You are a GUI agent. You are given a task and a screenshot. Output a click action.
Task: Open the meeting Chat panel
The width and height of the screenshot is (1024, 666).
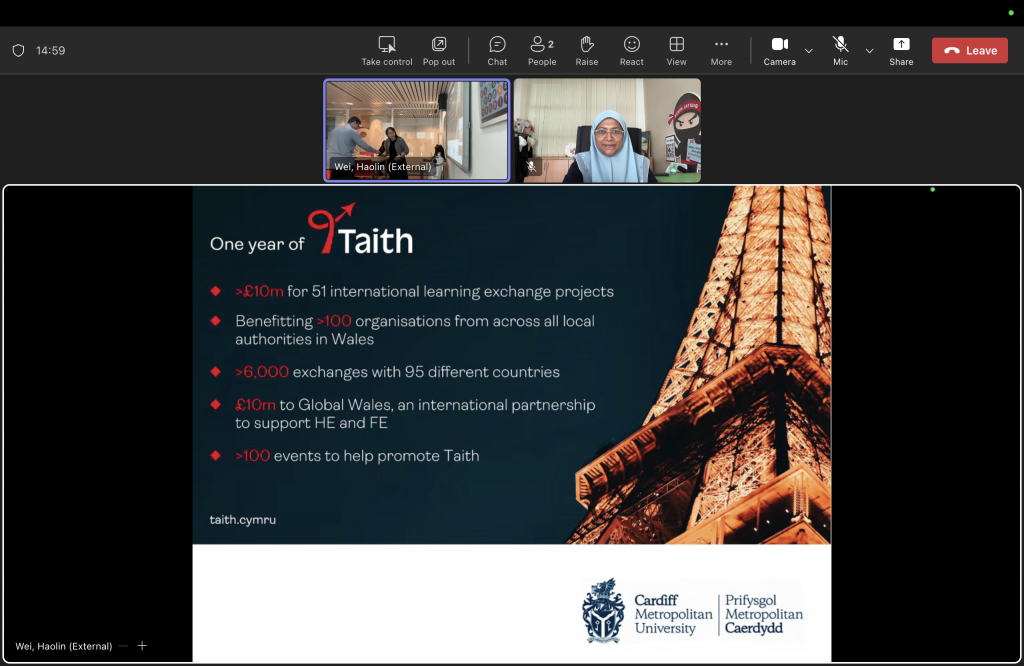point(497,51)
